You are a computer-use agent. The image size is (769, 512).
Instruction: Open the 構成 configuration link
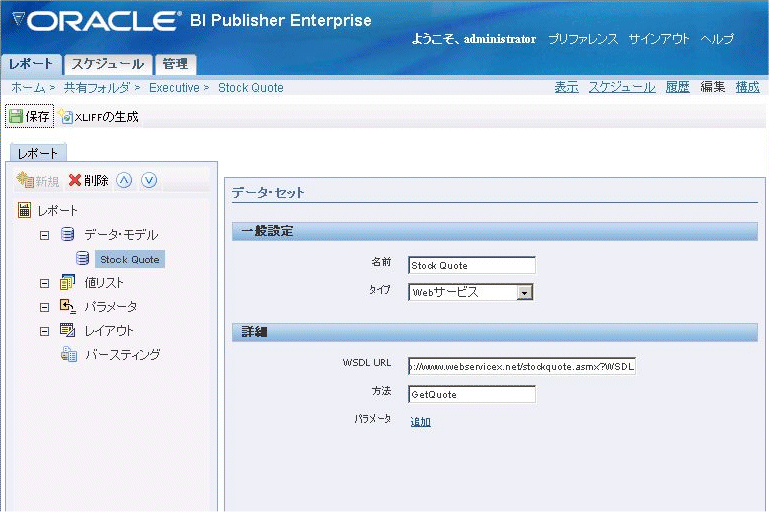point(747,87)
